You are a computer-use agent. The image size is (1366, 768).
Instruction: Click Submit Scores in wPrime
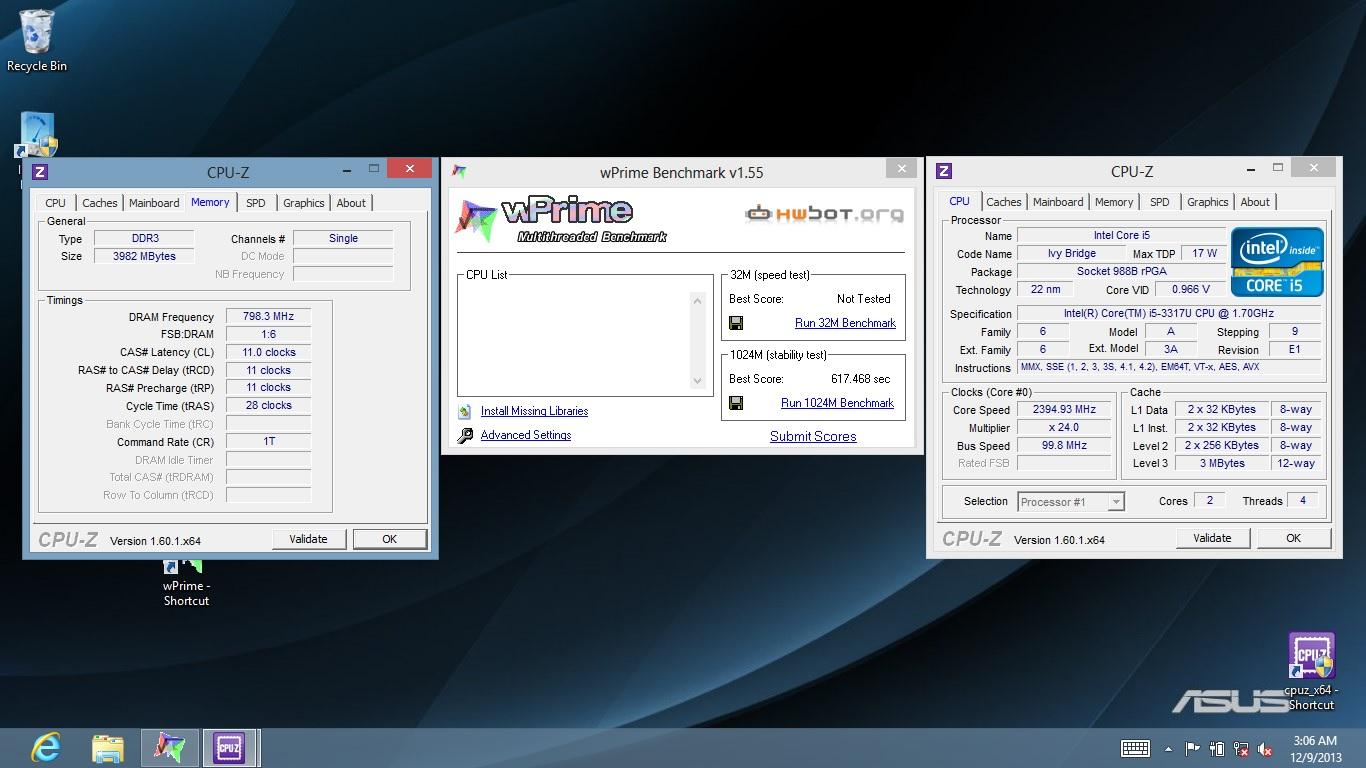813,436
